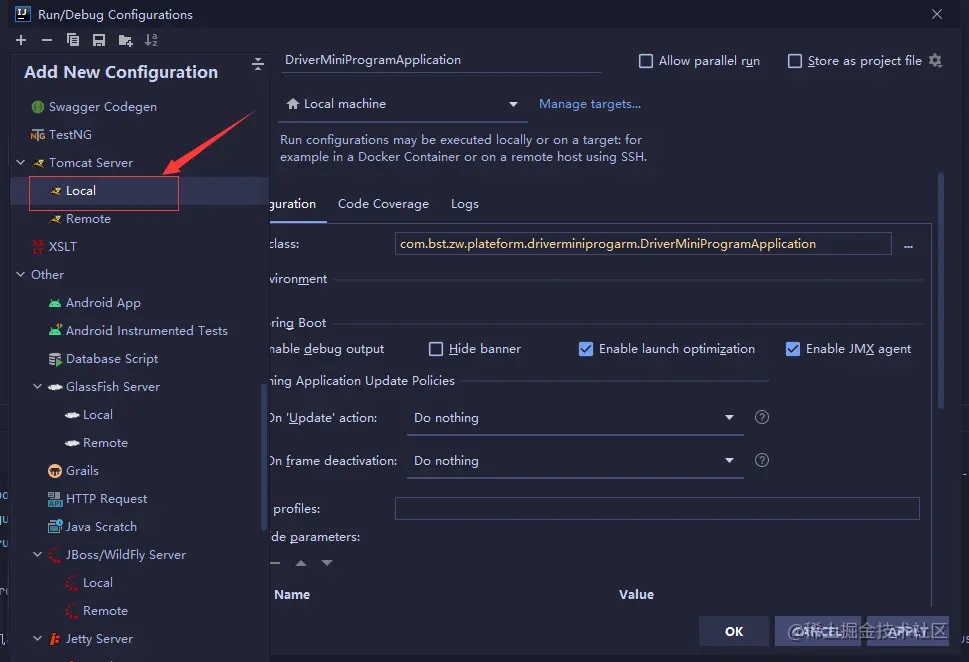Select Remote under Tomcat Server

(88, 219)
